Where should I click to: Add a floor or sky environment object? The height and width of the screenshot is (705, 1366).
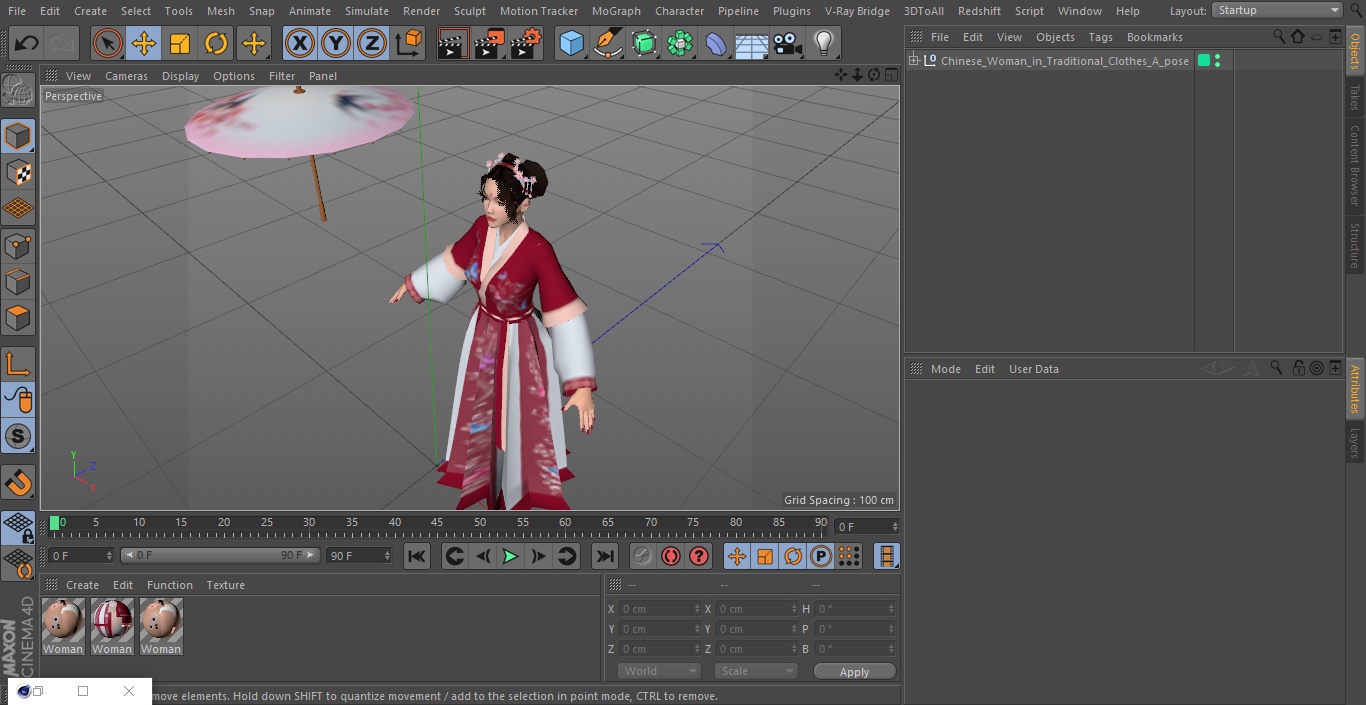[x=752, y=43]
